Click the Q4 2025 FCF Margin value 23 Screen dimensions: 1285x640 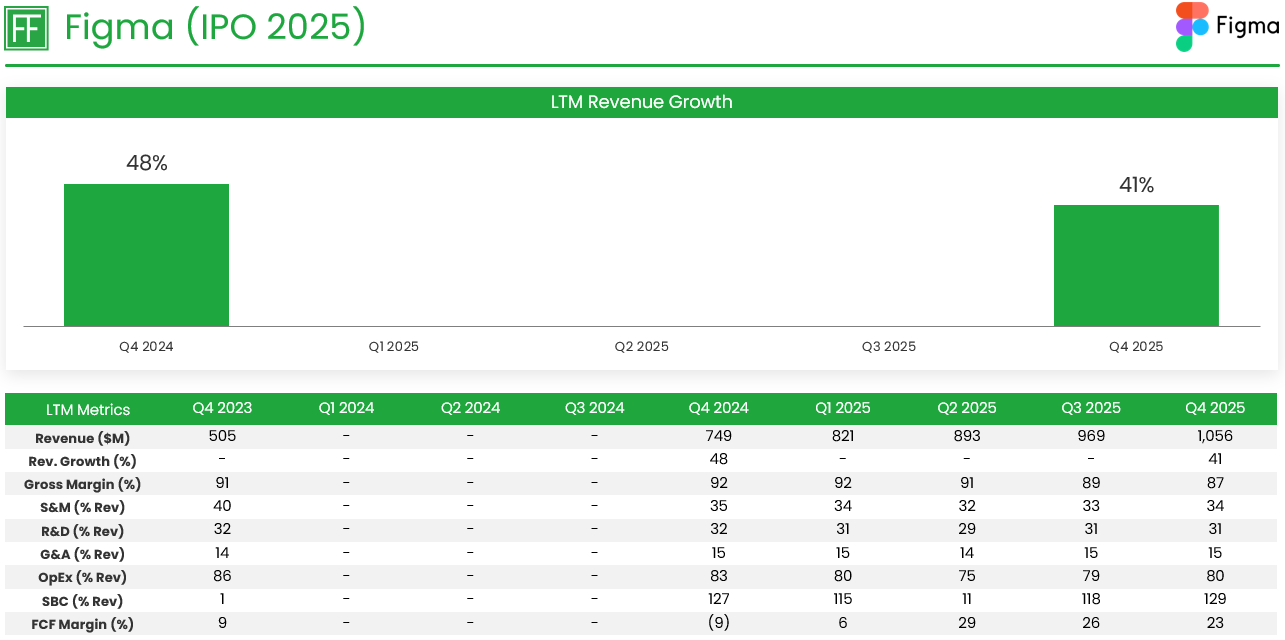coord(1215,622)
